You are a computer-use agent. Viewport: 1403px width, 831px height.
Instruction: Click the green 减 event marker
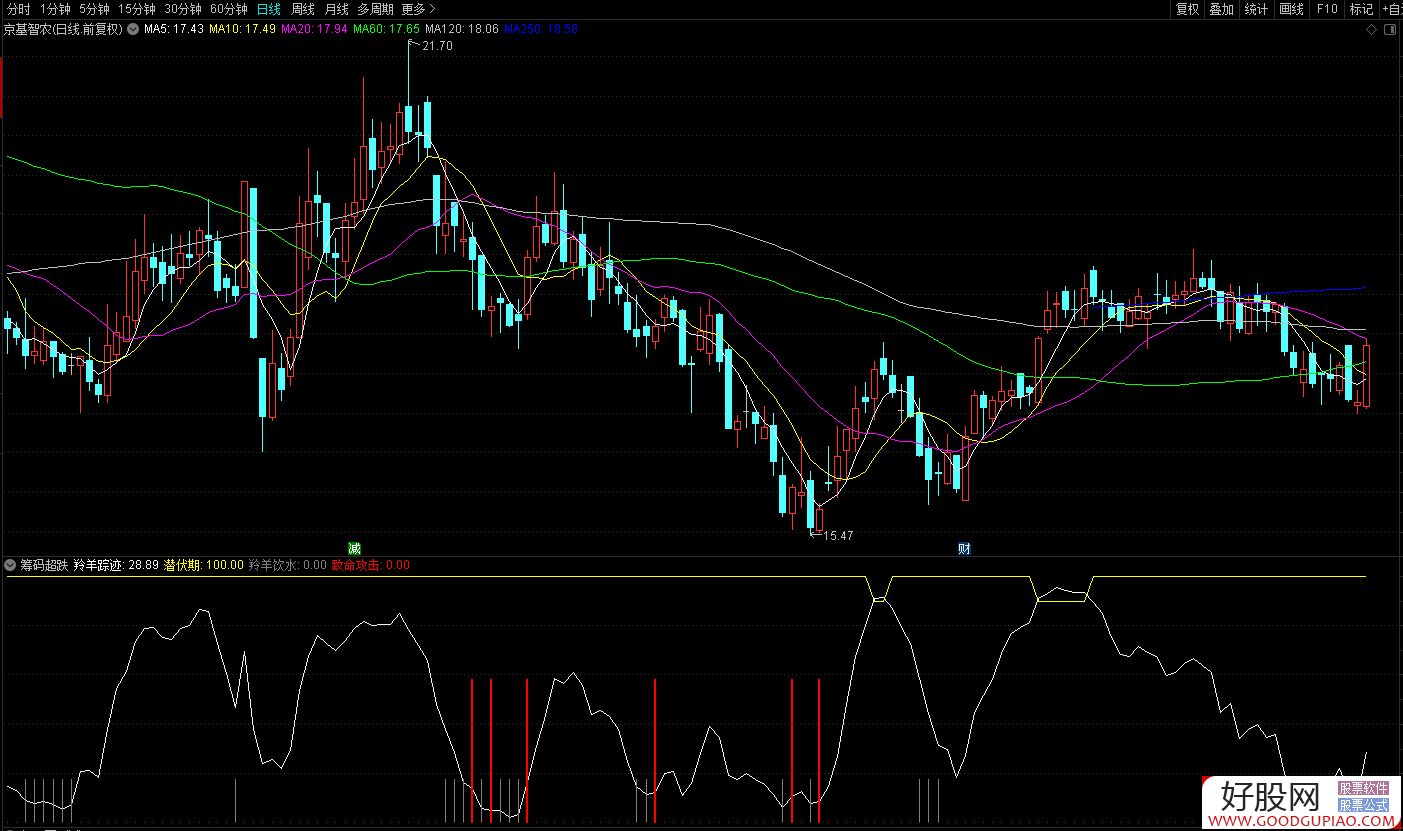coord(354,548)
